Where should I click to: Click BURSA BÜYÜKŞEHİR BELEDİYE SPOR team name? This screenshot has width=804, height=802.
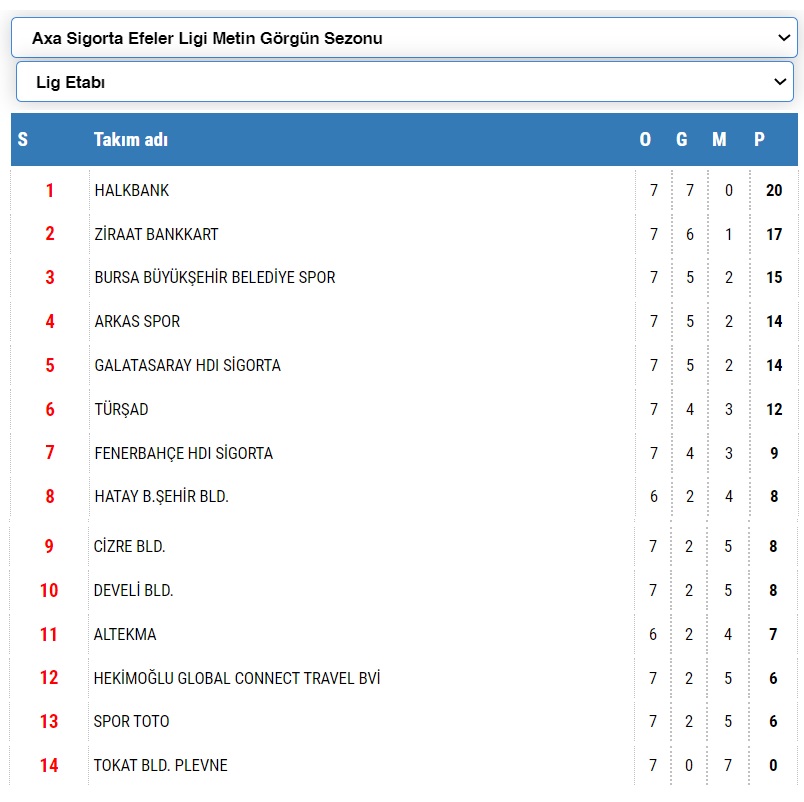click(215, 278)
